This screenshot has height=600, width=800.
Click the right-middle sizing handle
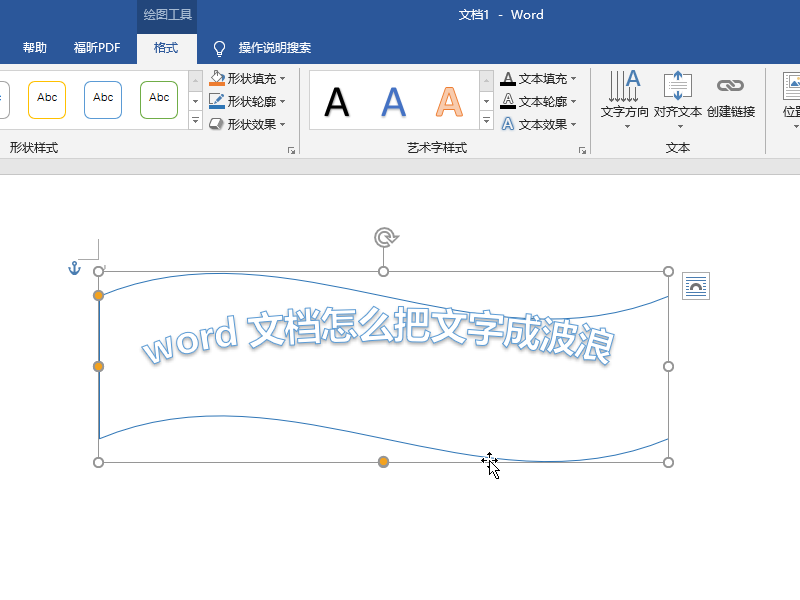tap(668, 366)
